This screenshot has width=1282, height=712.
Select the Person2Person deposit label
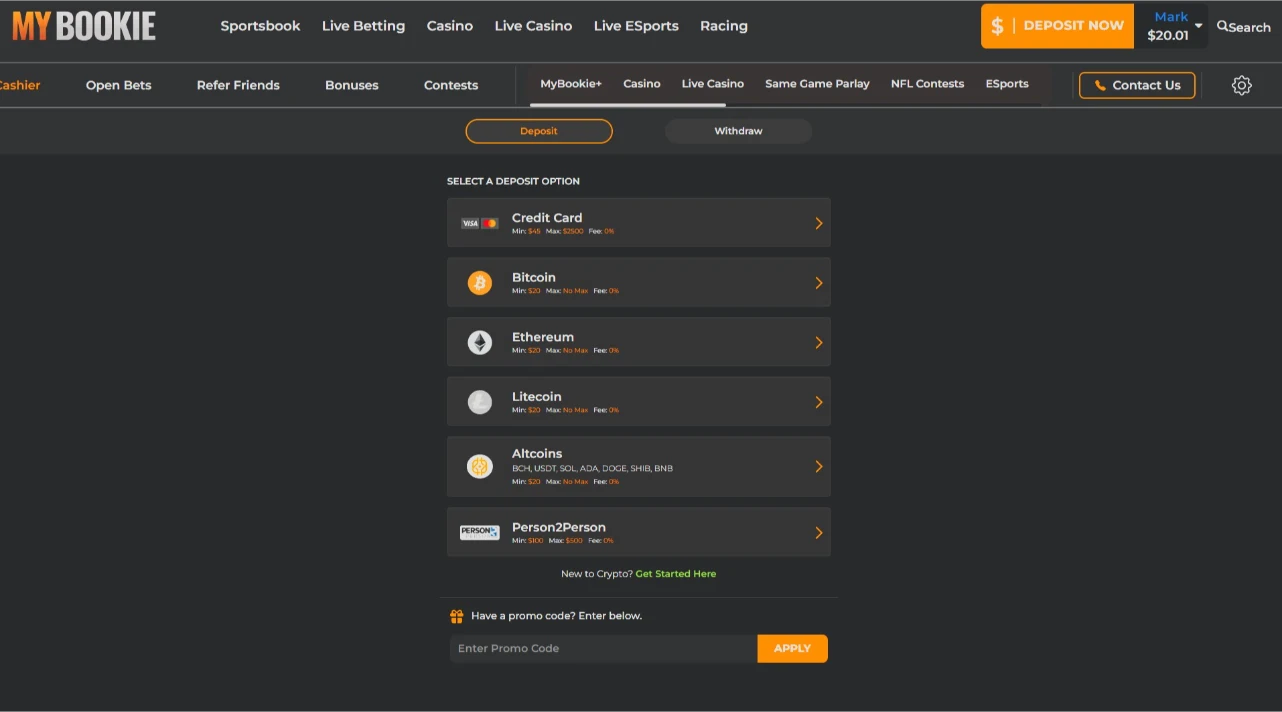coord(559,527)
